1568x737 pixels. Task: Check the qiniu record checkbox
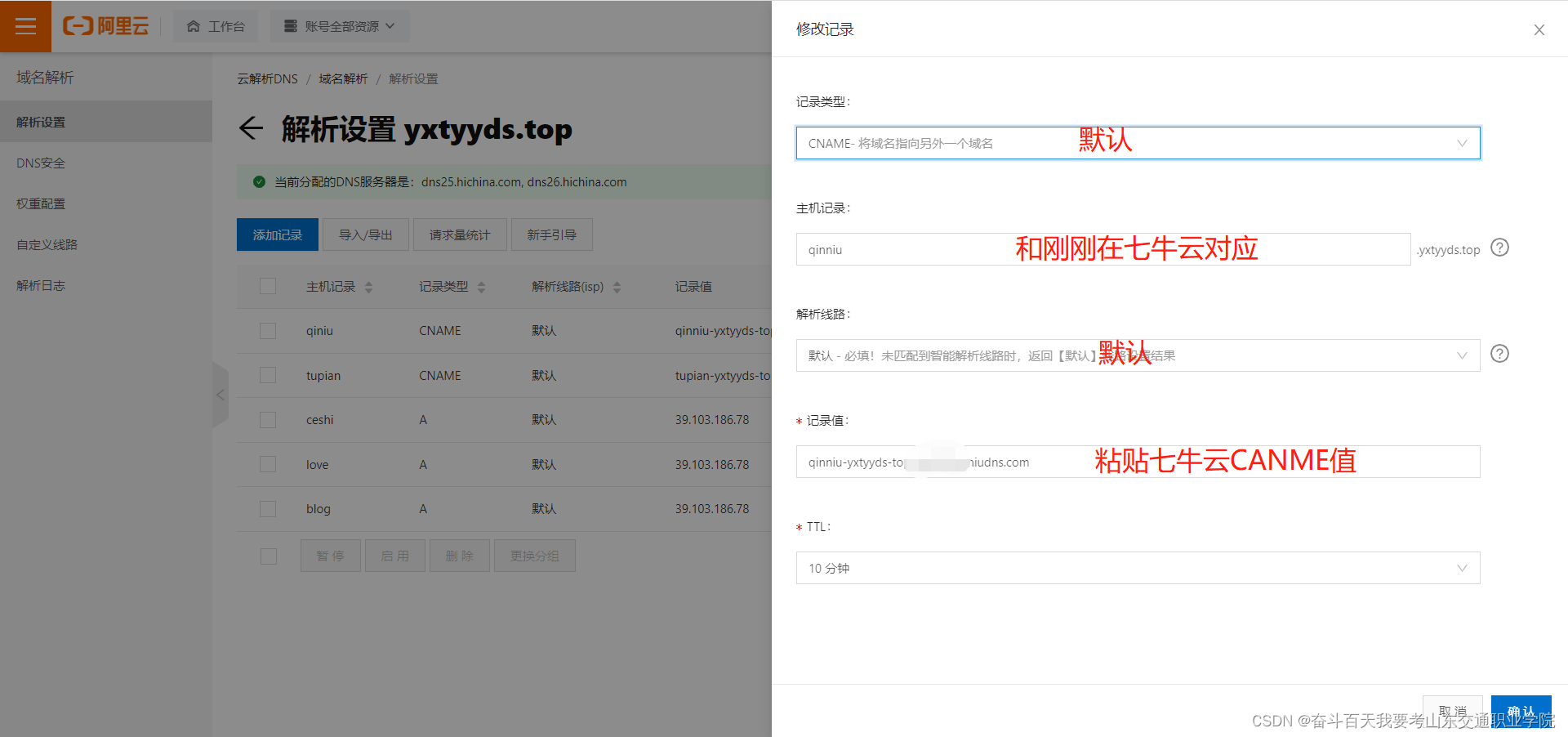[268, 331]
